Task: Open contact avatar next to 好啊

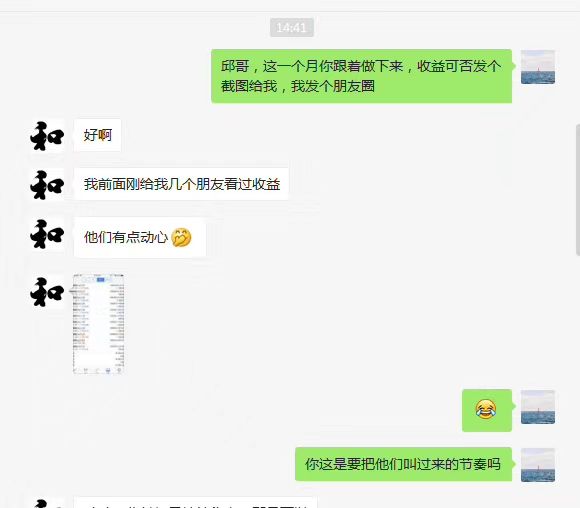Action: click(47, 136)
